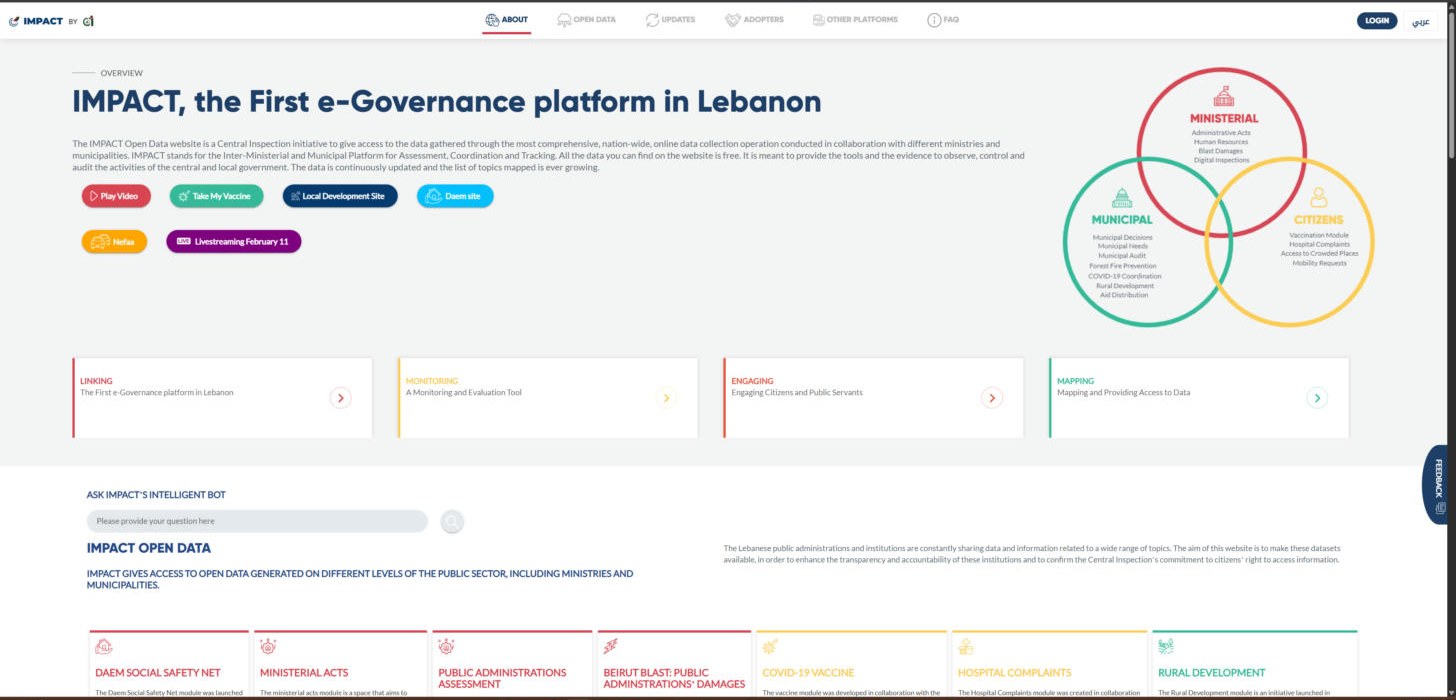Click 'Vaccination Module' in Citizens circle
Image resolution: width=1456 pixels, height=700 pixels.
pyautogui.click(x=1319, y=235)
